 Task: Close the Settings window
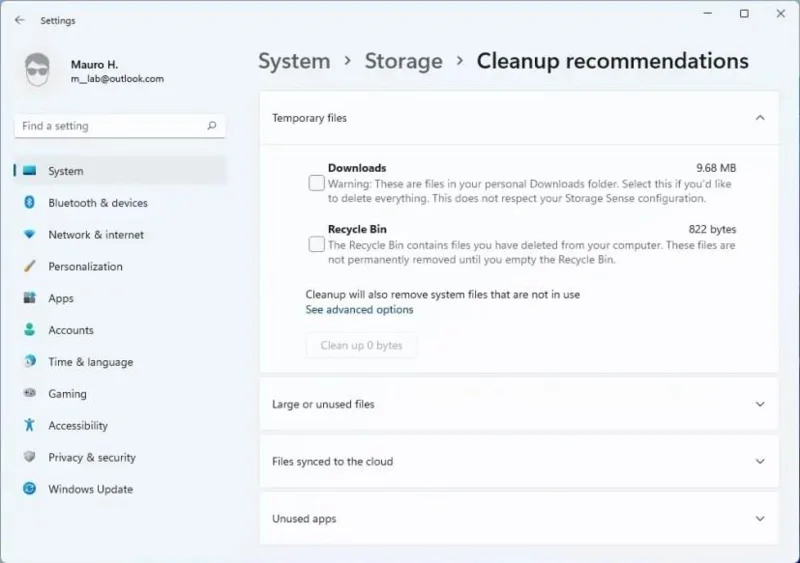pos(781,13)
